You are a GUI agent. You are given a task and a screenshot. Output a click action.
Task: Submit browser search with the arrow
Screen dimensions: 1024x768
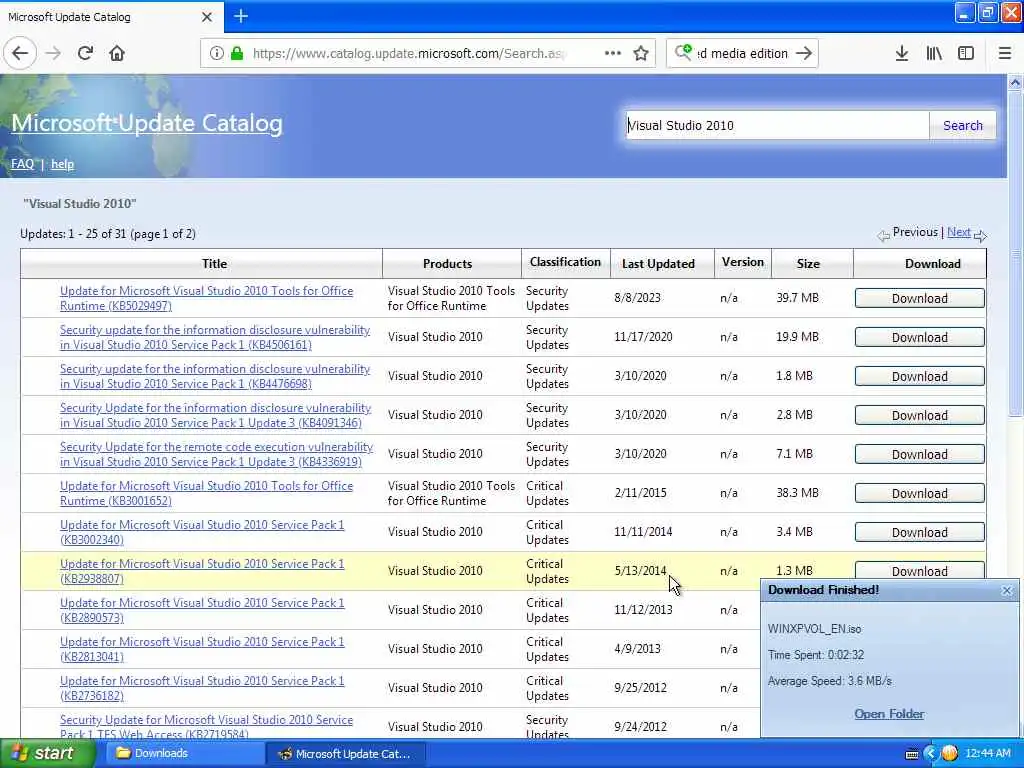tap(804, 54)
